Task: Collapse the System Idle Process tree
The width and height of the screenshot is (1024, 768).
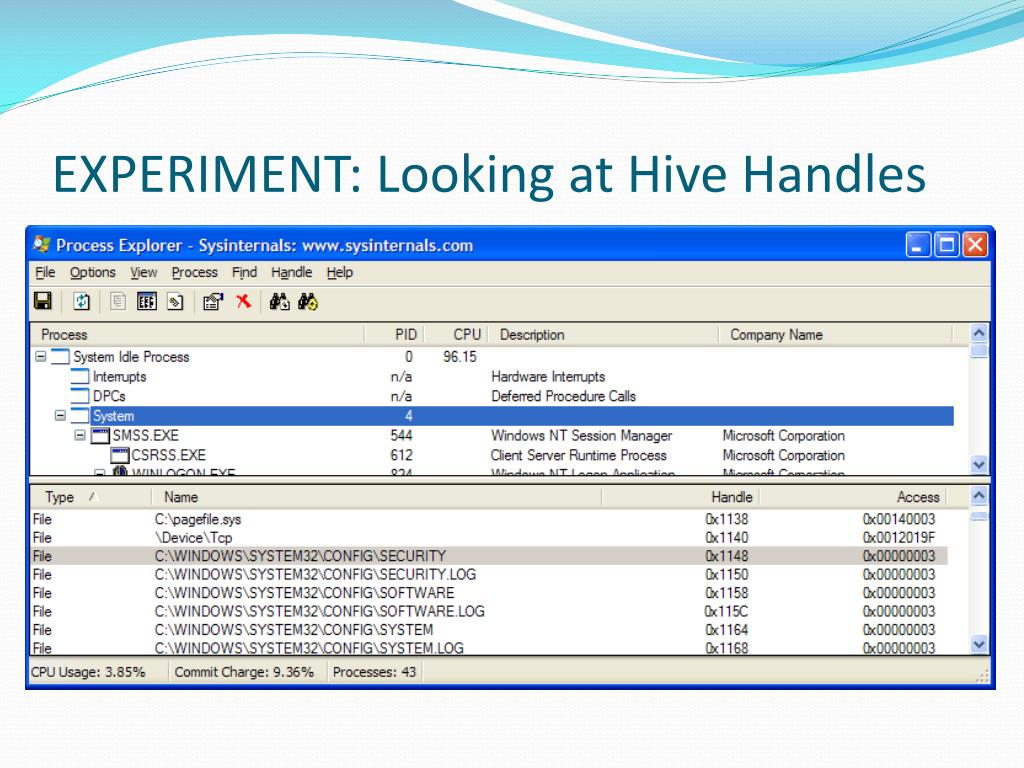Action: 40,357
